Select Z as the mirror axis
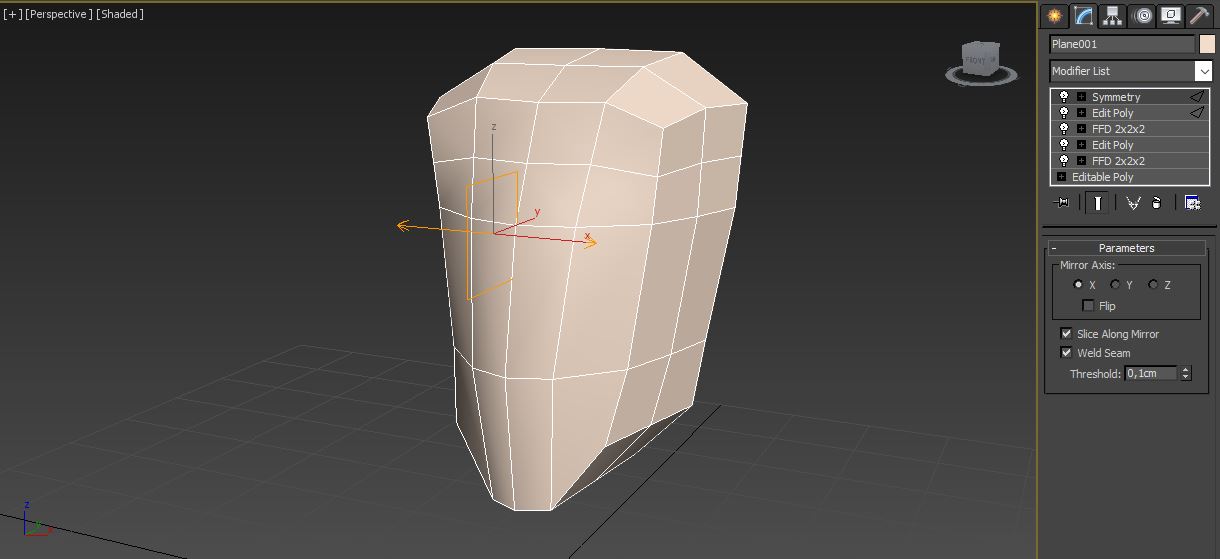The width and height of the screenshot is (1220, 559). pyautogui.click(x=1153, y=285)
